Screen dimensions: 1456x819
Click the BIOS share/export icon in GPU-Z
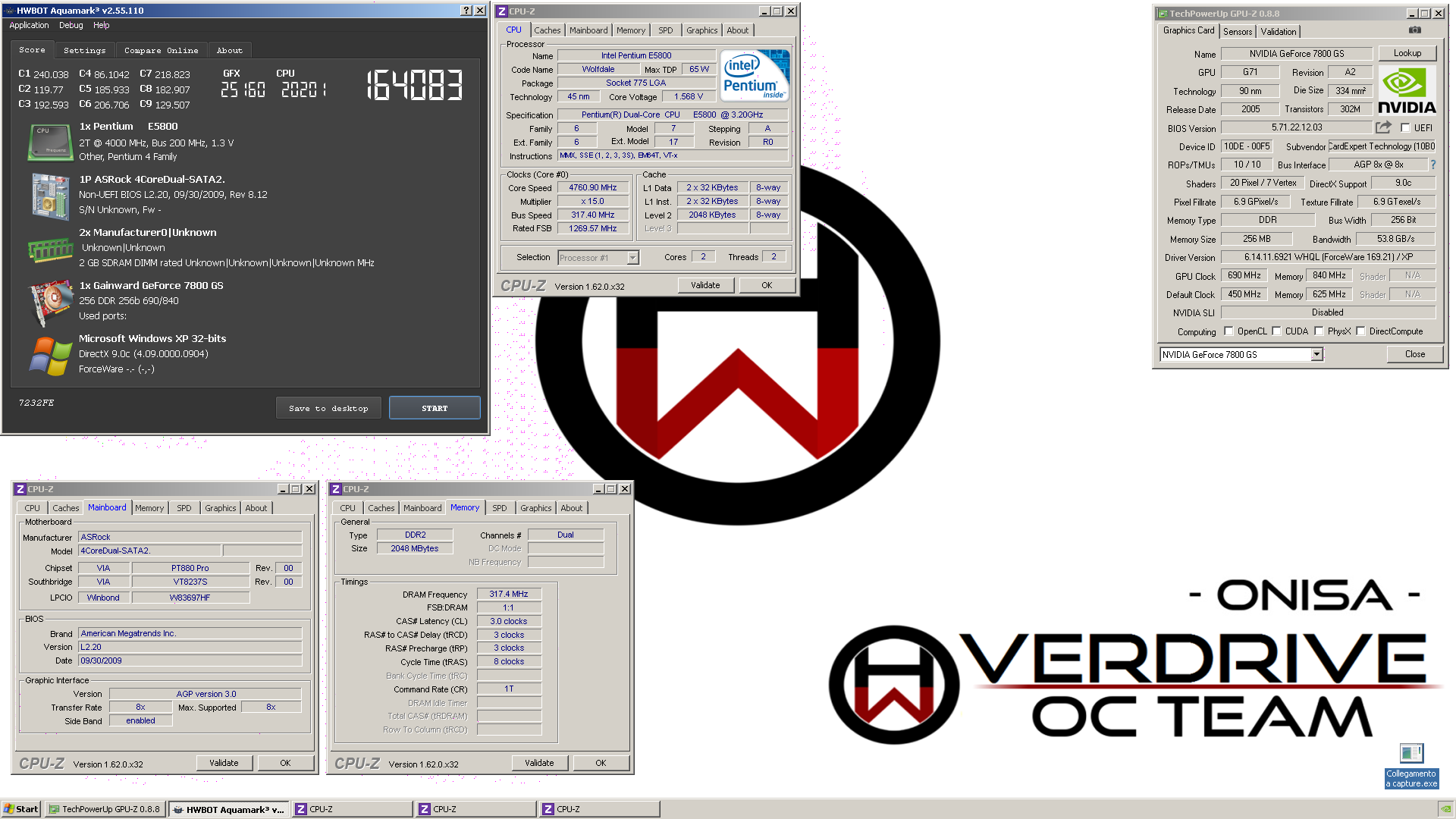1384,127
